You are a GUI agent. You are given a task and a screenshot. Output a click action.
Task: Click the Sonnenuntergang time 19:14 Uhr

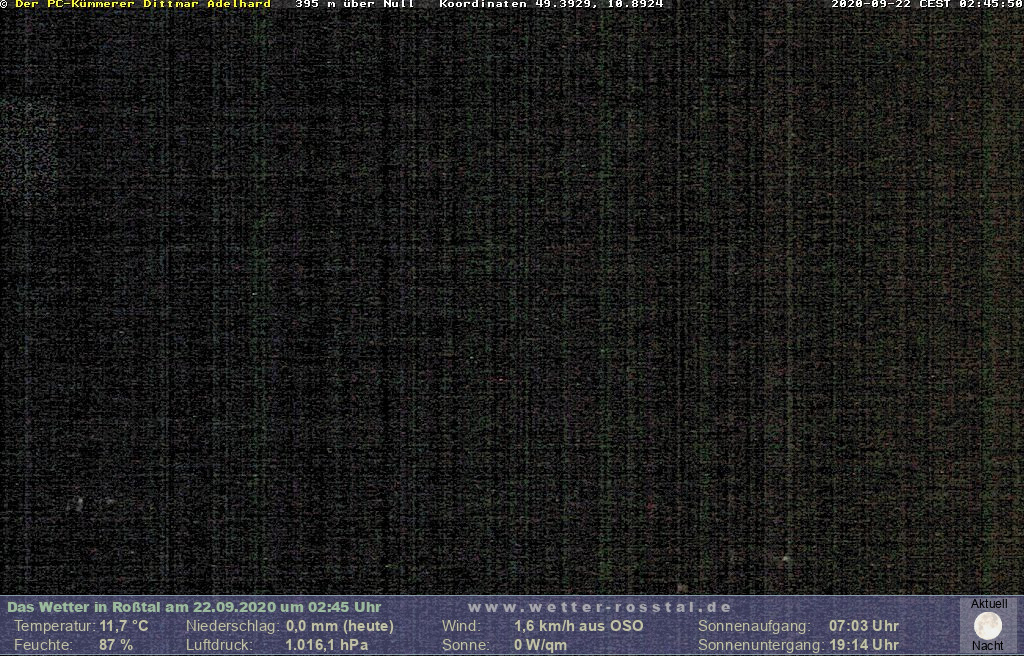(x=863, y=645)
